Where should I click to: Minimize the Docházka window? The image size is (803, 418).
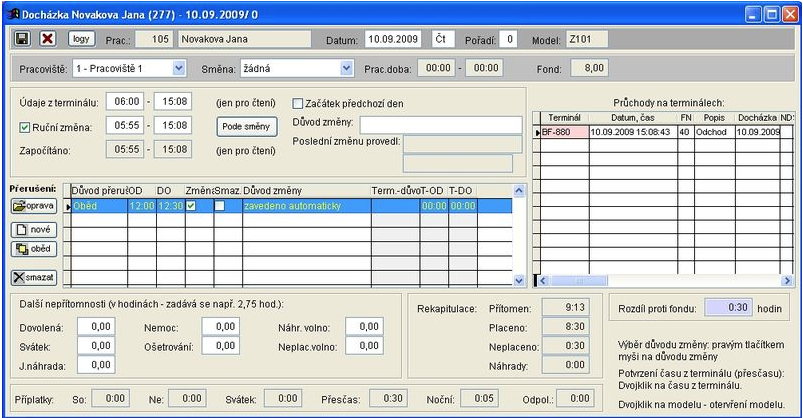[x=753, y=14]
